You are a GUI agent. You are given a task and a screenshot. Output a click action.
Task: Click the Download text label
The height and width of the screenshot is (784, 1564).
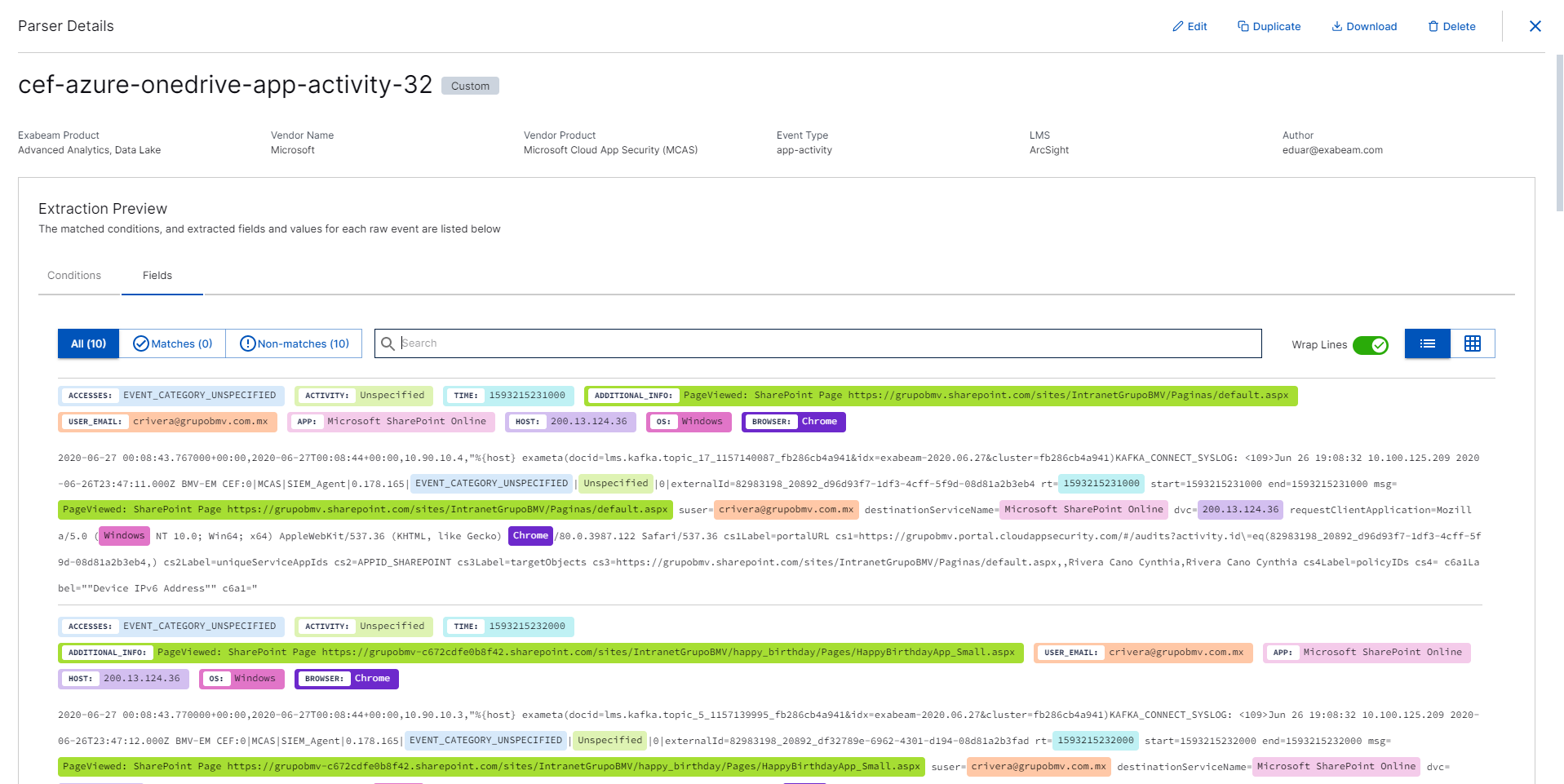pos(1371,26)
